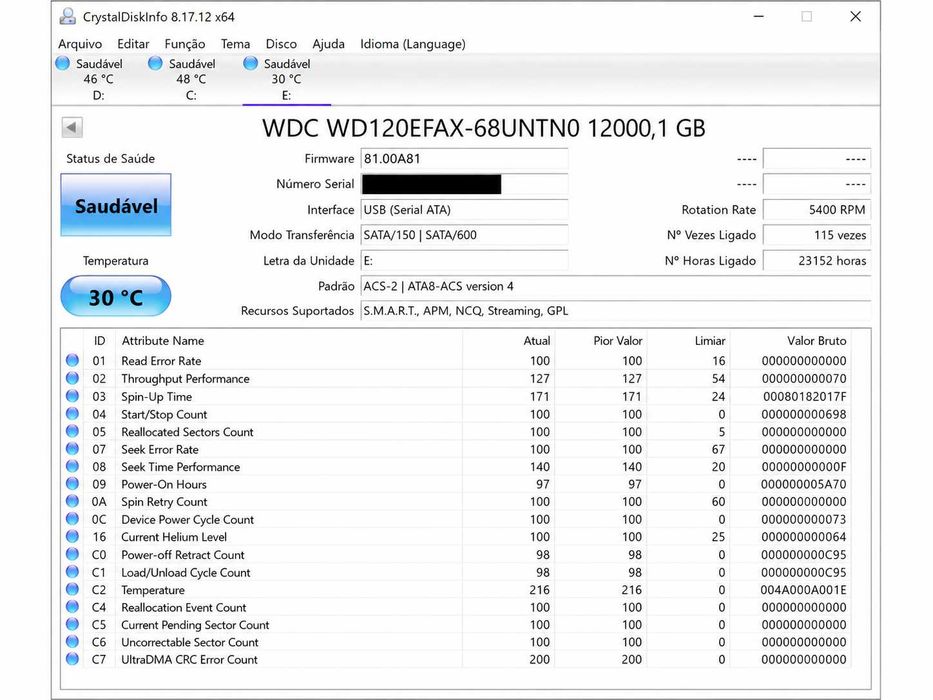Click the ID column header

coord(99,340)
